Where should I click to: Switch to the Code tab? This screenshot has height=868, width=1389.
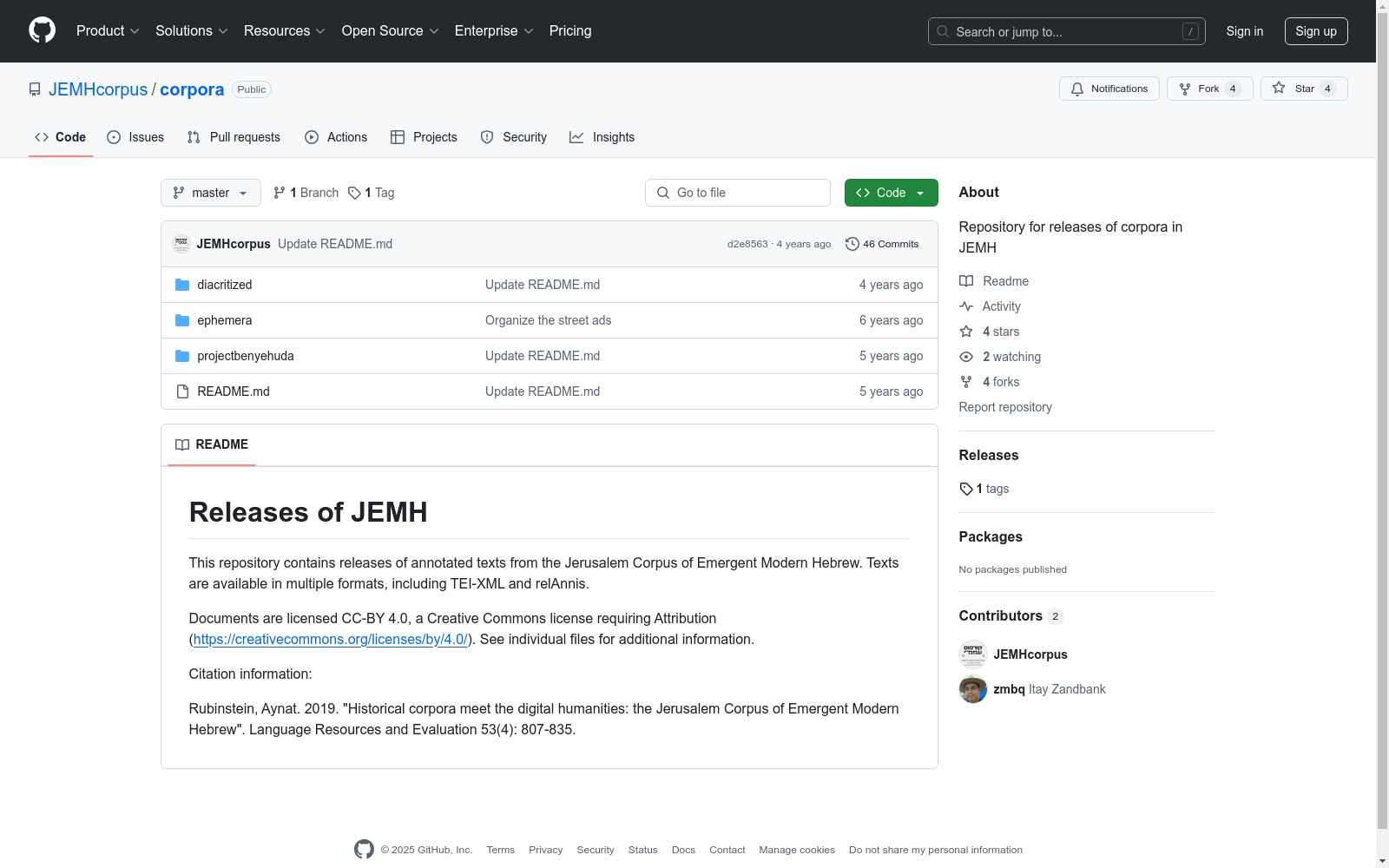pyautogui.click(x=60, y=137)
